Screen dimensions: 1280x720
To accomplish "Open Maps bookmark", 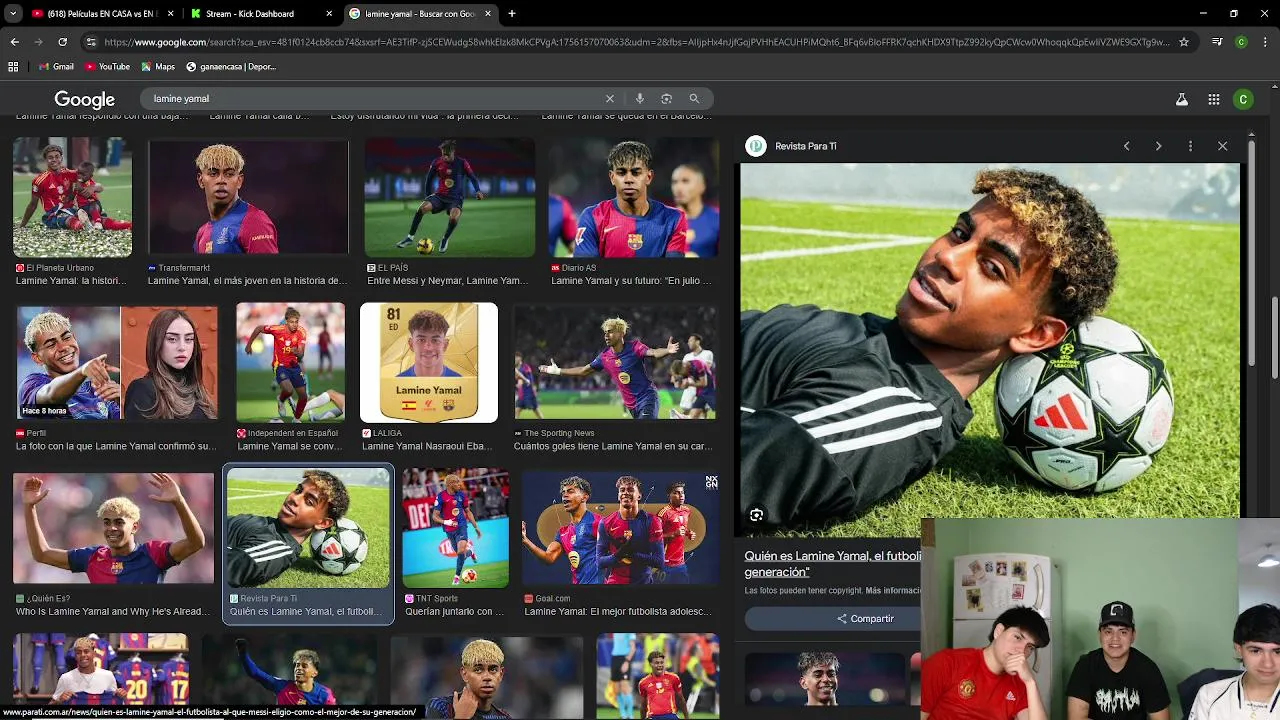I will [158, 67].
